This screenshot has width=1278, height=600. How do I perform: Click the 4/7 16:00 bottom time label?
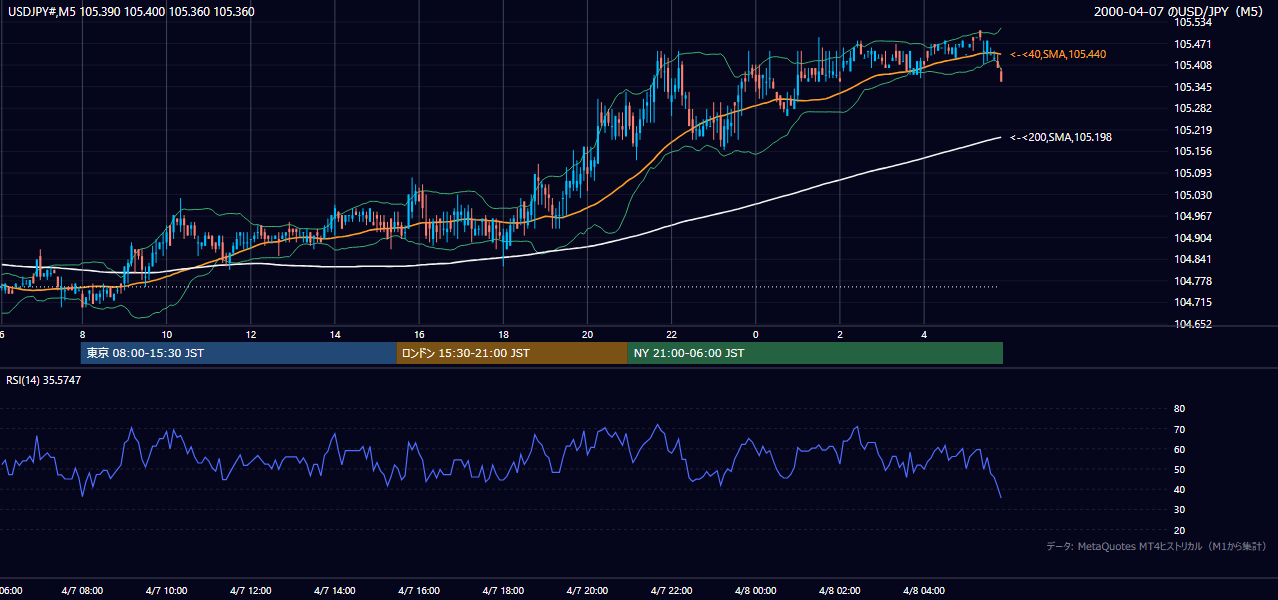point(419,591)
